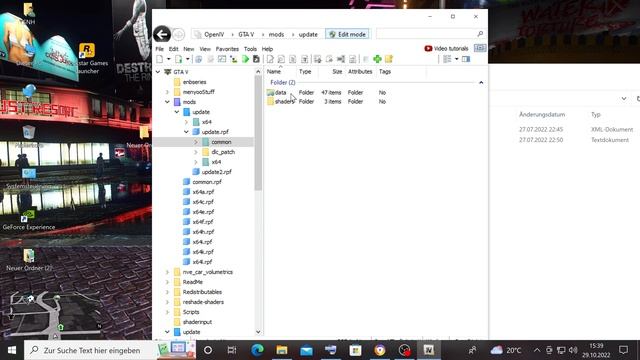Click the green plus add icon
This screenshot has width=640, height=360.
pyautogui.click(x=377, y=59)
